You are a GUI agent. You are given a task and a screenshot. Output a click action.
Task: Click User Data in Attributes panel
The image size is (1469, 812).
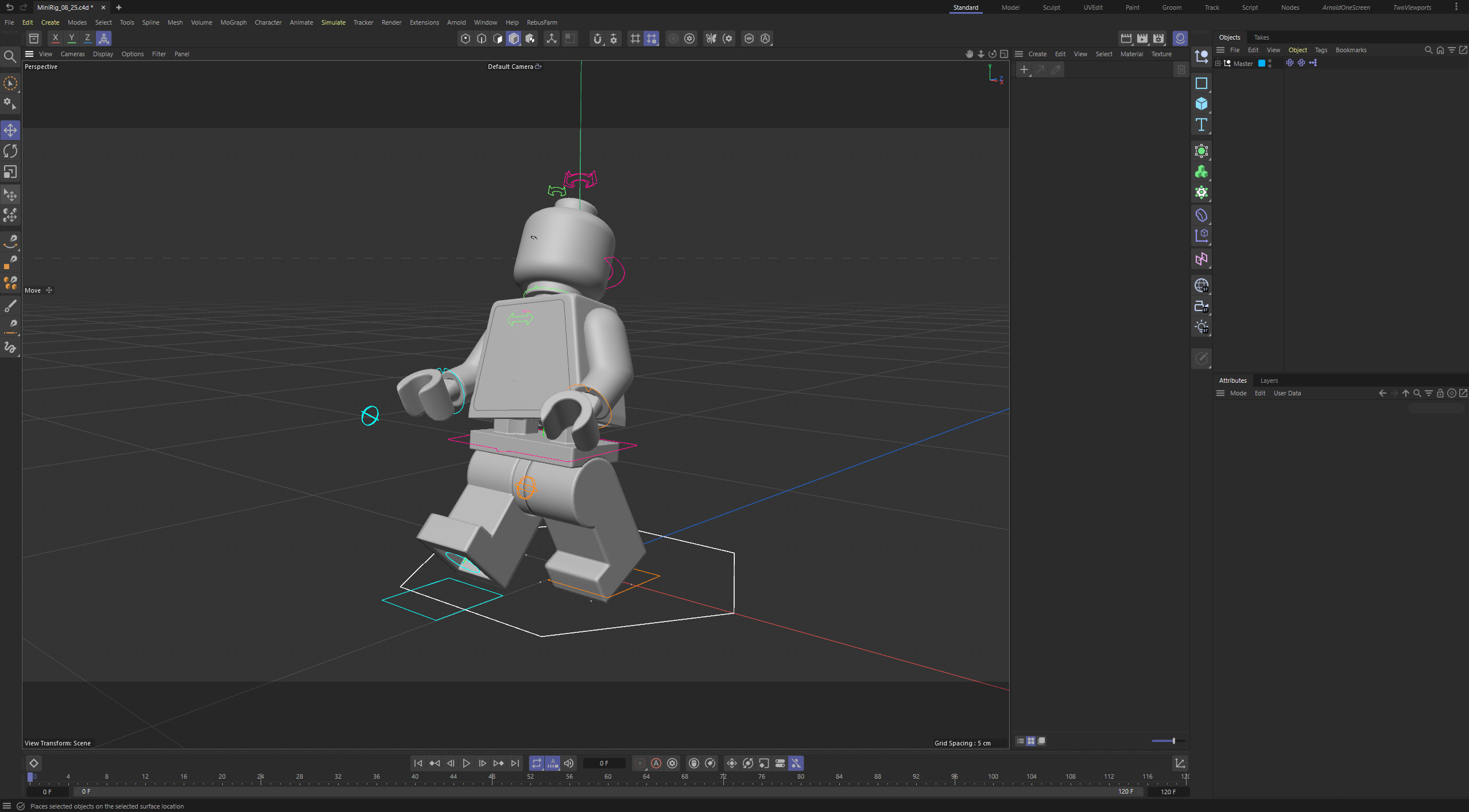click(x=1287, y=393)
